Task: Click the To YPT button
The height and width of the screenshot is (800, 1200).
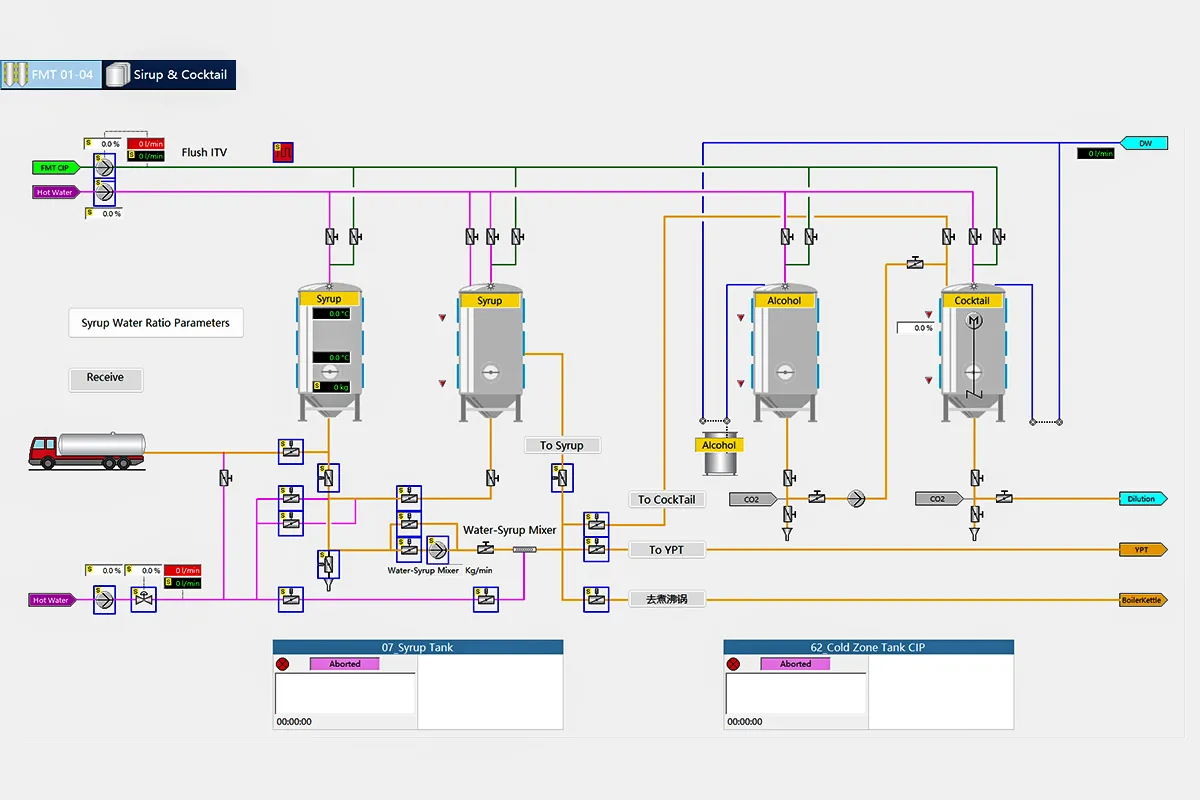Action: [667, 549]
